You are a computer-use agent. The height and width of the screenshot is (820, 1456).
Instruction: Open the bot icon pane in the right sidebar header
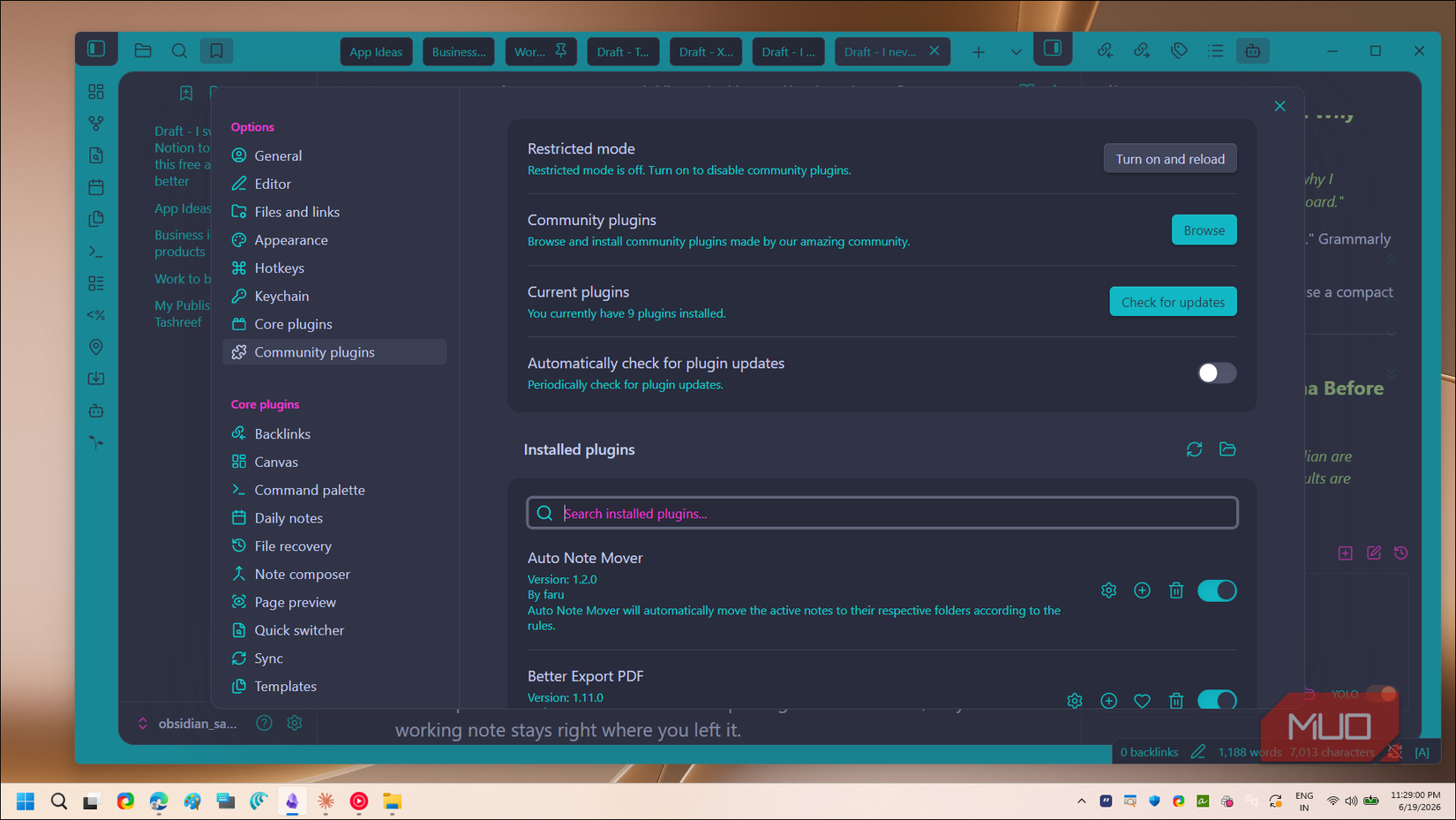tap(1253, 51)
